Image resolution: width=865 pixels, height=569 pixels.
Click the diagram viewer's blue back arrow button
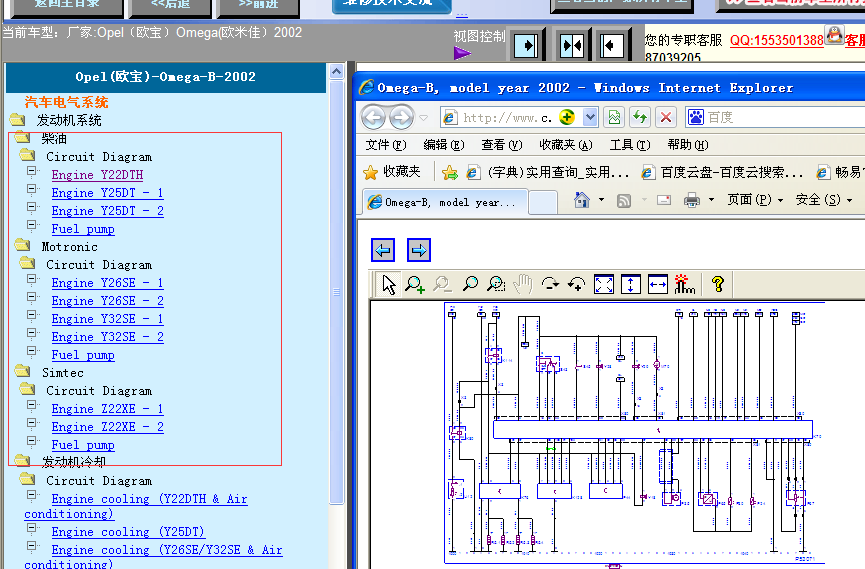(383, 250)
